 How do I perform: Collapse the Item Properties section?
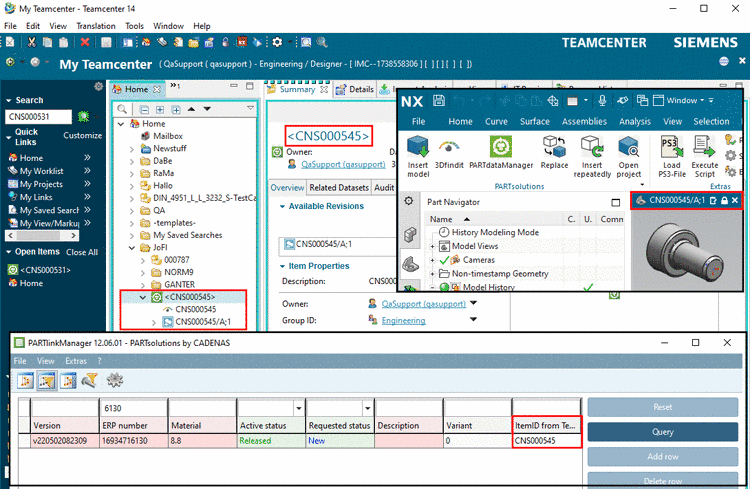[282, 267]
